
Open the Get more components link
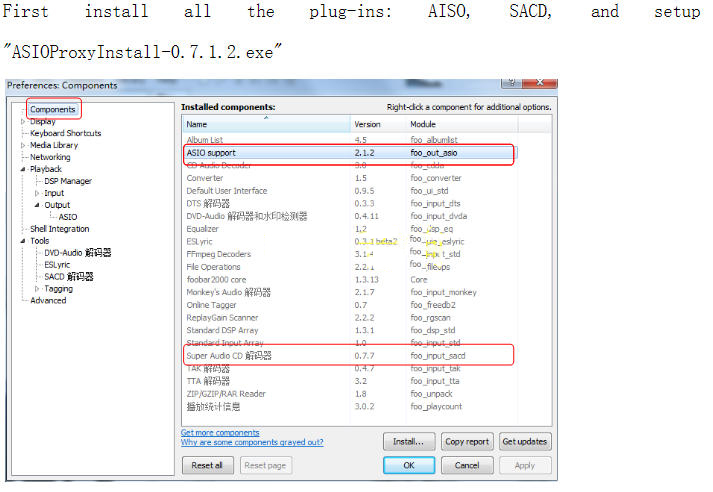point(220,432)
